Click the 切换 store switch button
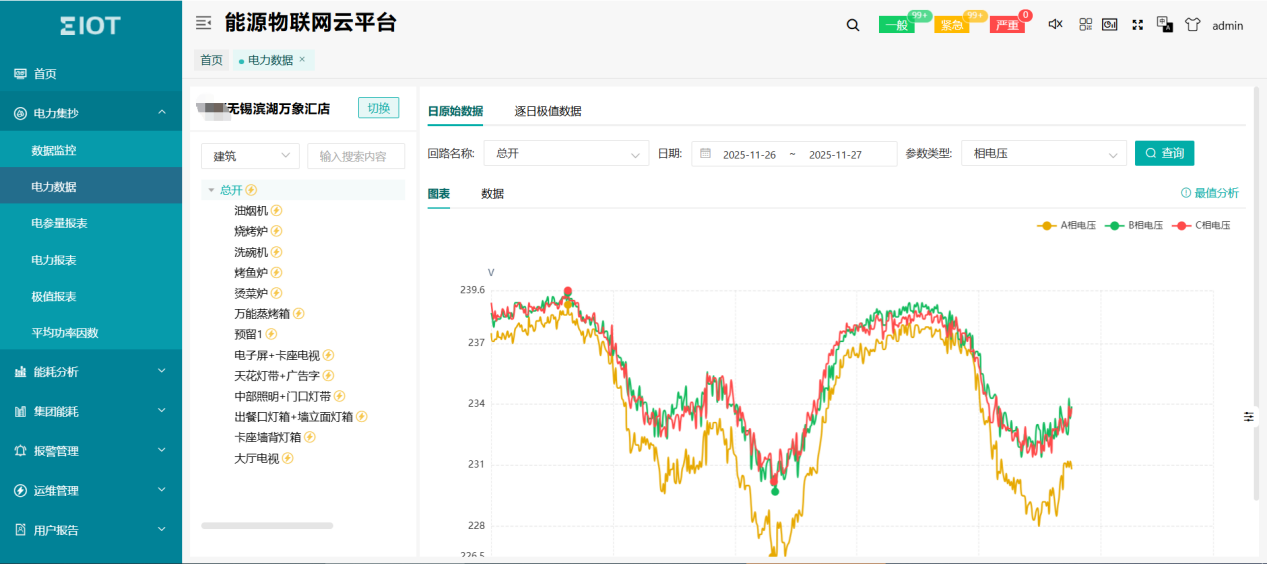This screenshot has height=564, width=1267. tap(378, 108)
